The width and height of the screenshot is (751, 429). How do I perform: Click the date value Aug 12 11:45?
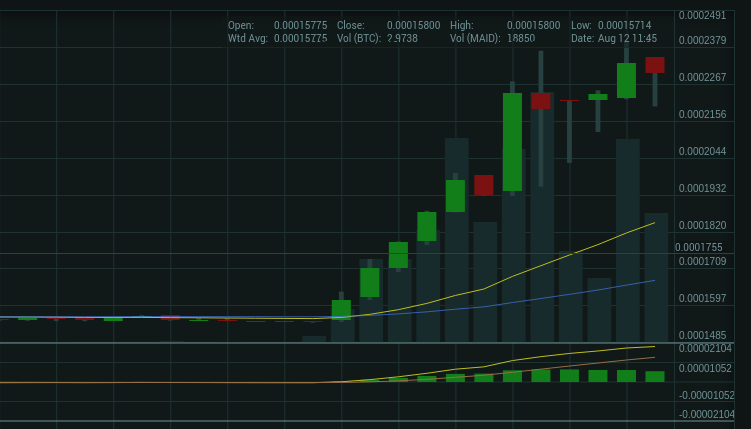coord(627,38)
